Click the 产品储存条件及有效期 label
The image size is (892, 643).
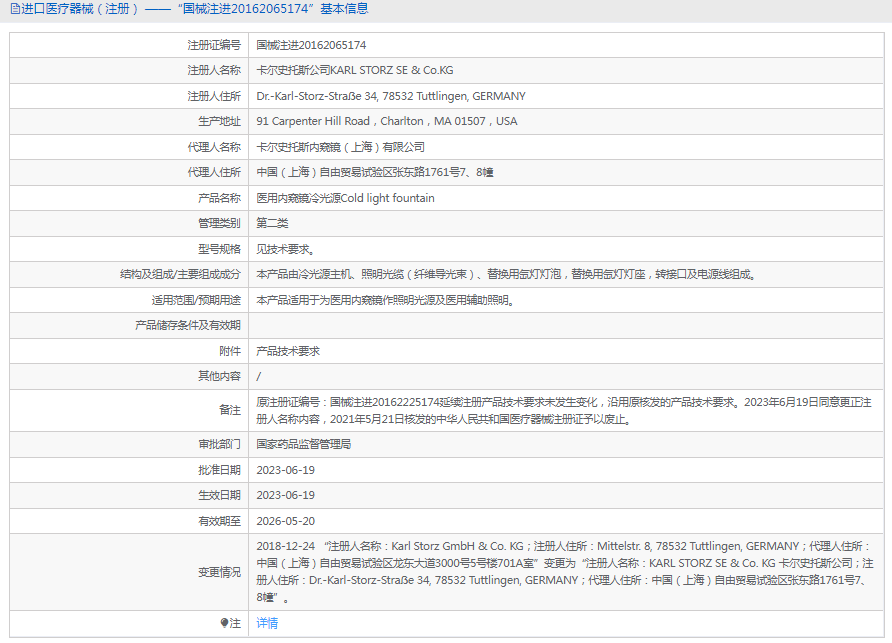188,325
